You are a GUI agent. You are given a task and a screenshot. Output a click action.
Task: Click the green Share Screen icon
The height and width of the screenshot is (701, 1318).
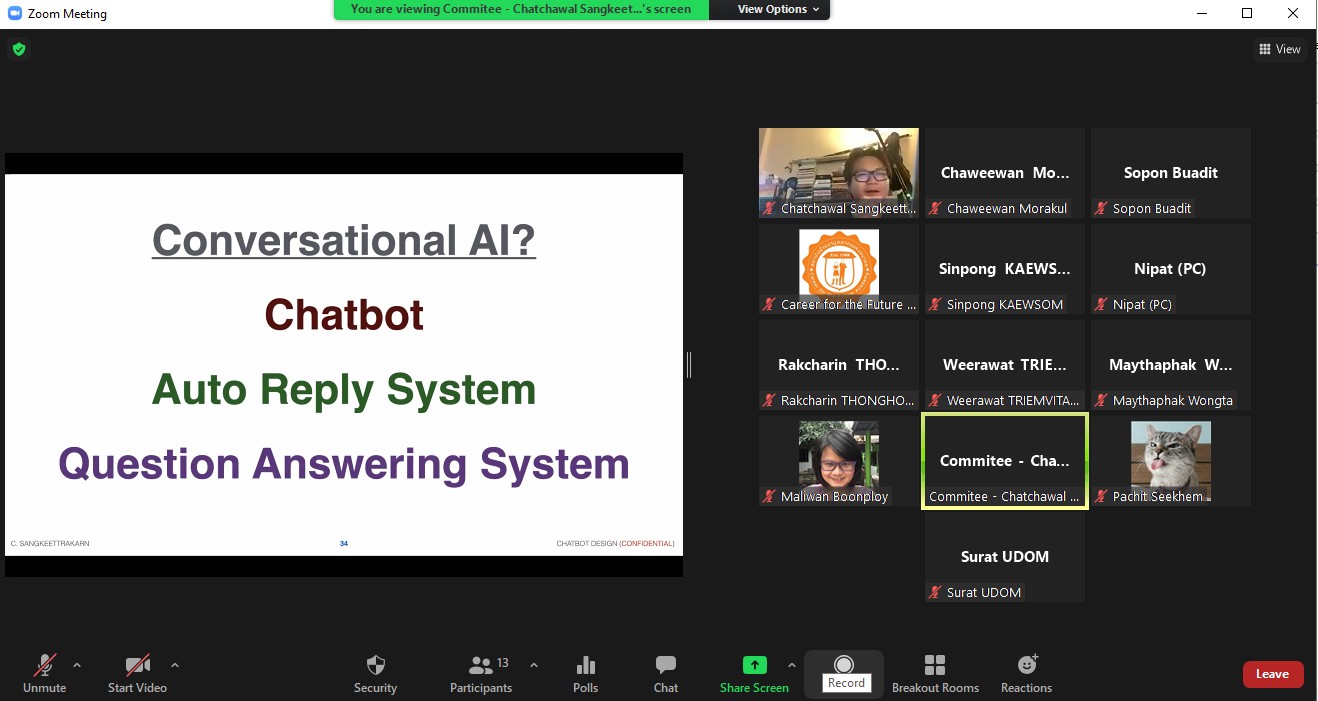754,666
